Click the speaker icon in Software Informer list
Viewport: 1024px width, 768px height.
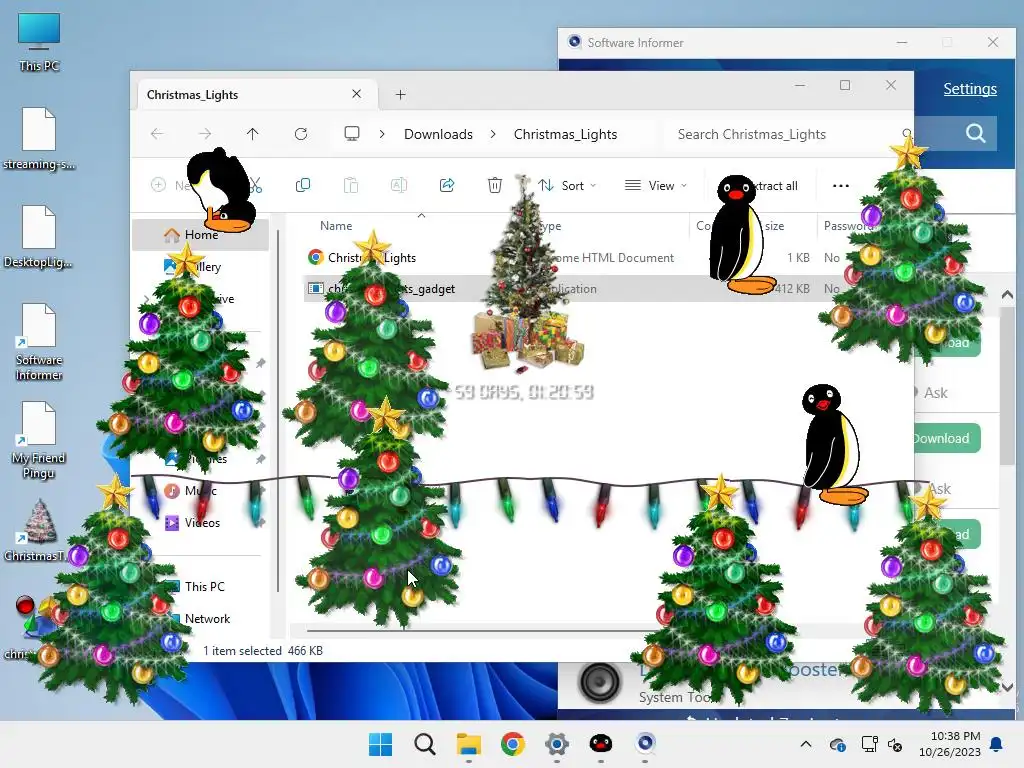600,682
